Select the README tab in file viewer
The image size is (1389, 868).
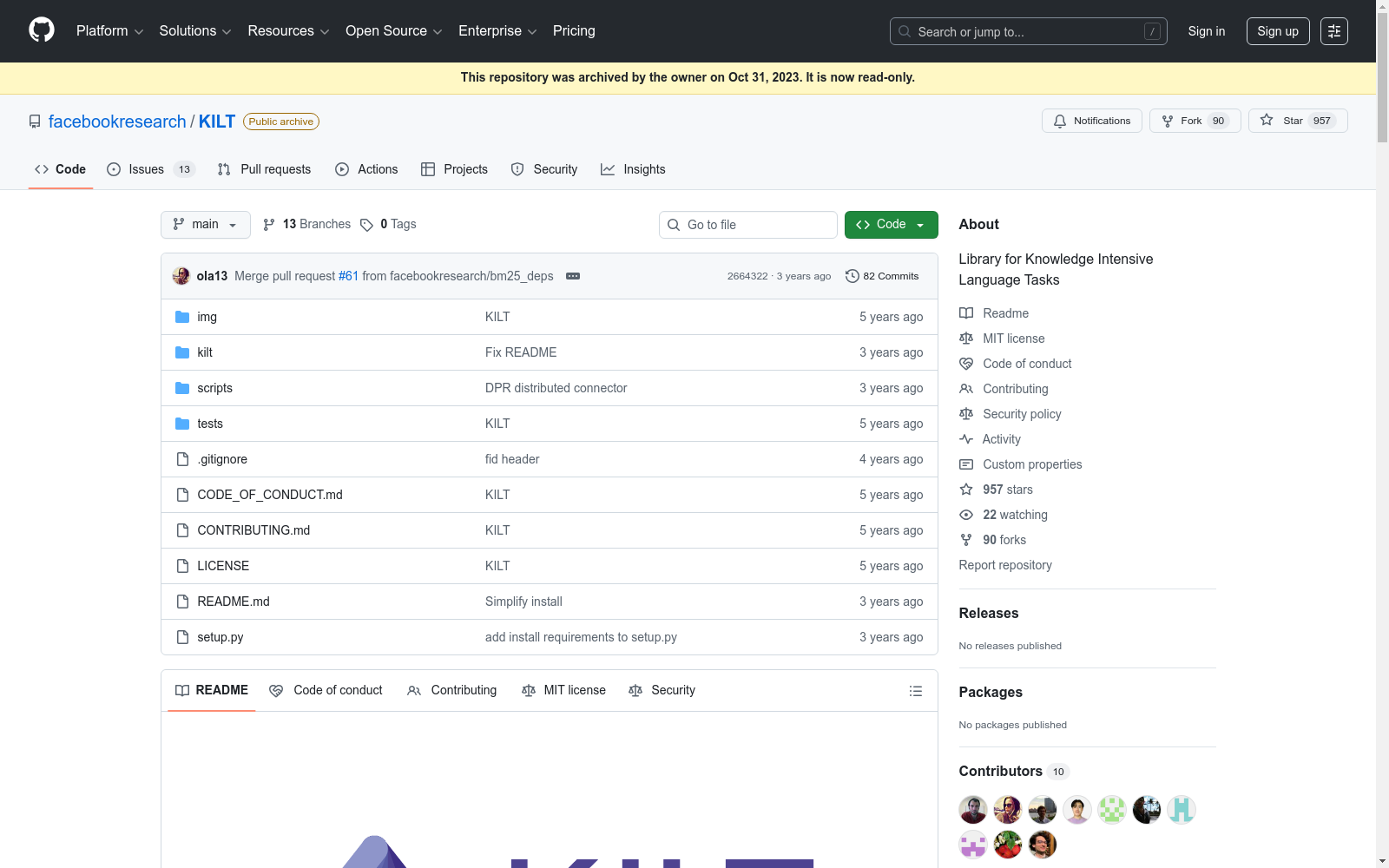point(212,691)
